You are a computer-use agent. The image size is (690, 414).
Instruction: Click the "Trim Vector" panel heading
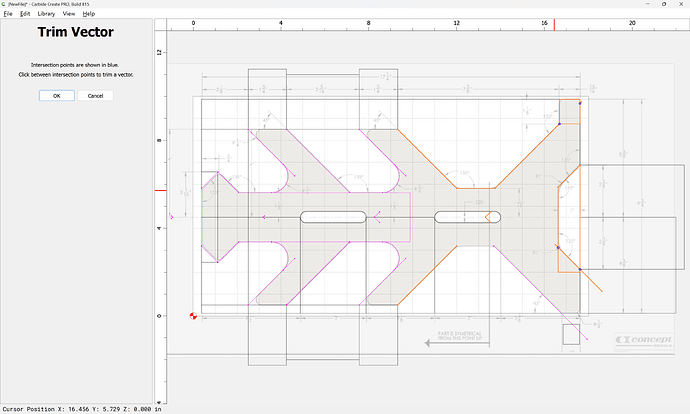point(76,32)
